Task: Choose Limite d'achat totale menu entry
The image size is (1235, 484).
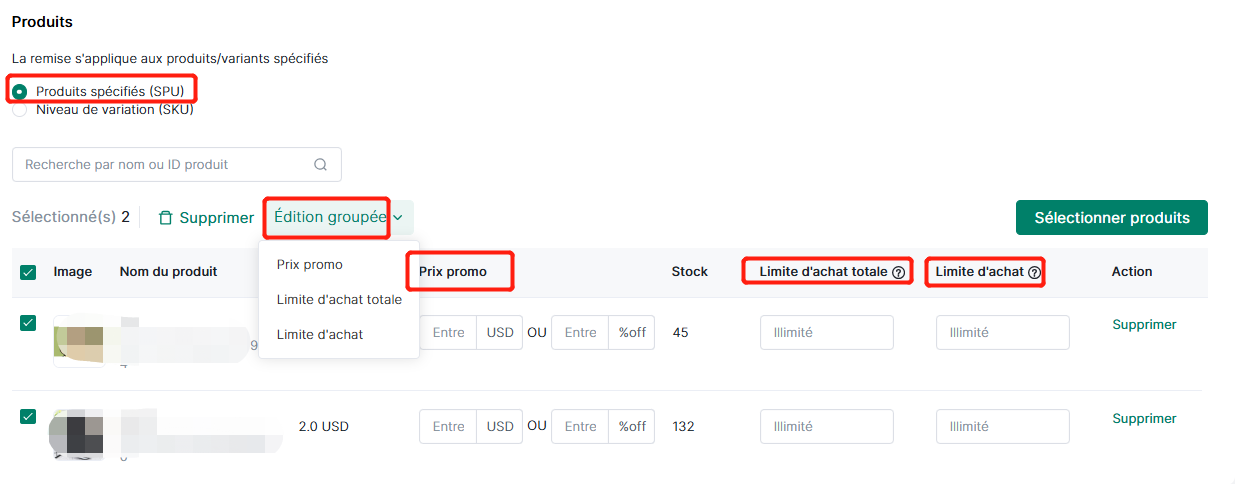Action: point(339,300)
